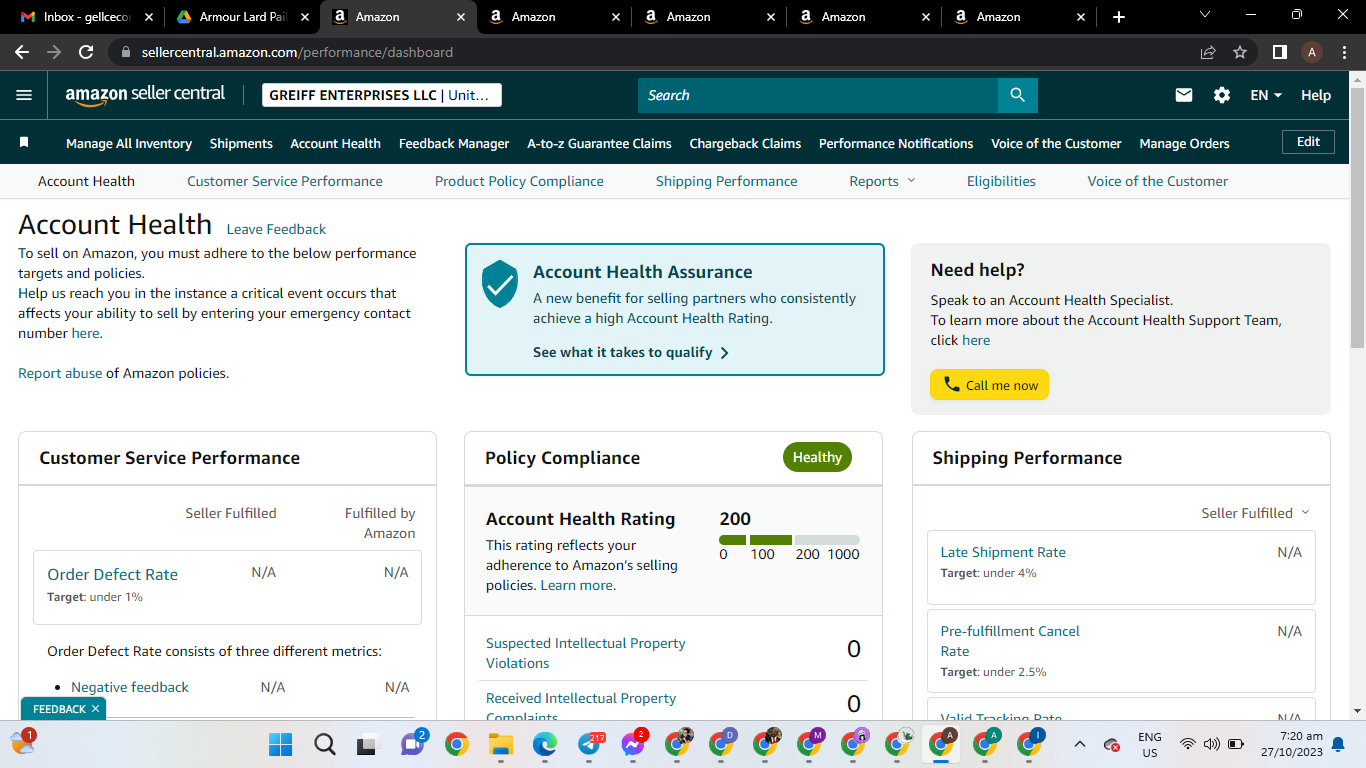Open Manage Orders in nav bar
The height and width of the screenshot is (768, 1366).
tap(1184, 143)
